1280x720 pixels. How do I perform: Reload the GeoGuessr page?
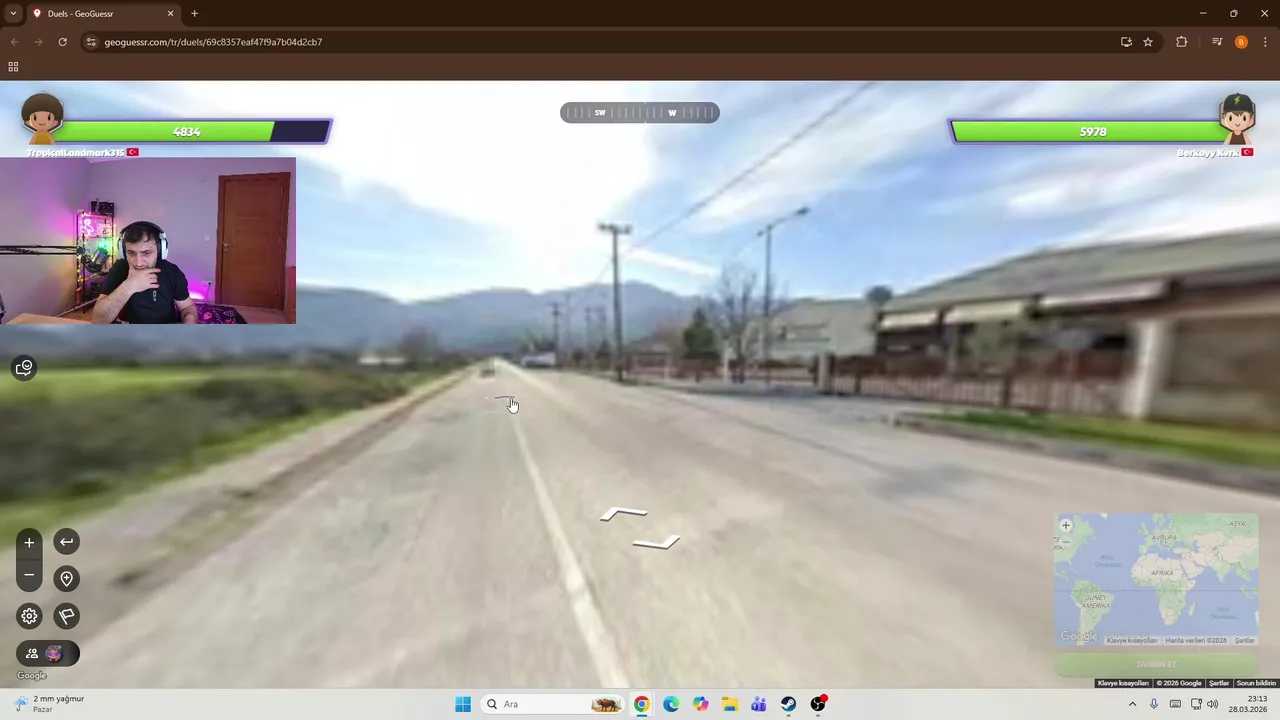(x=62, y=42)
